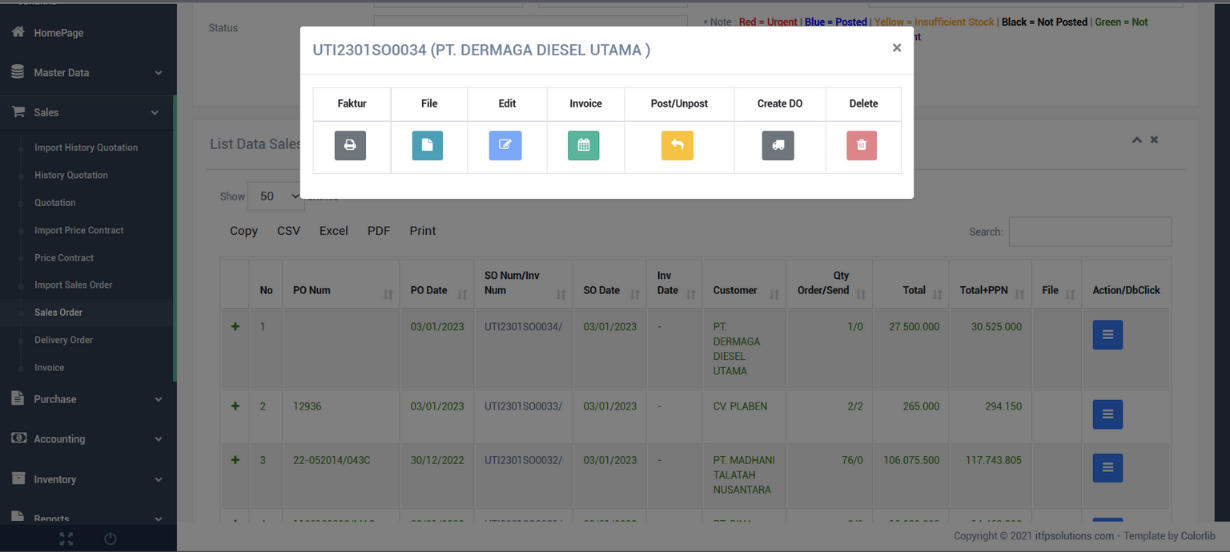The width and height of the screenshot is (1230, 552).
Task: Open Delivery Order in the sidebar
Action: coord(64,340)
